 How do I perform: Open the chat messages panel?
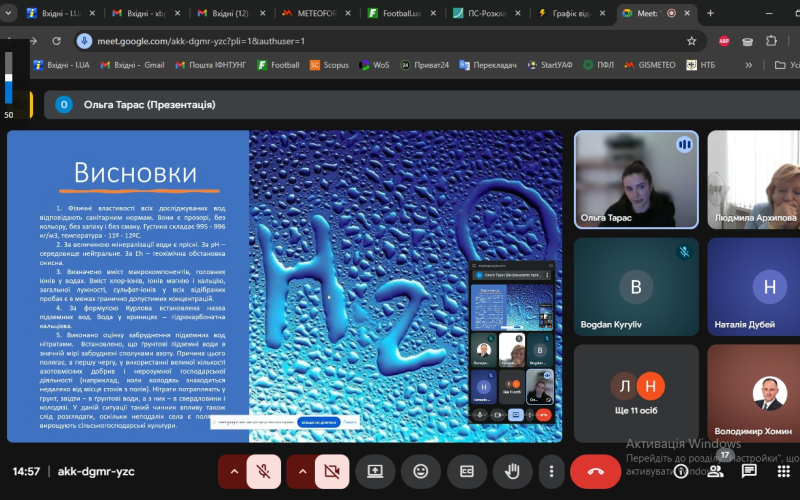point(749,471)
